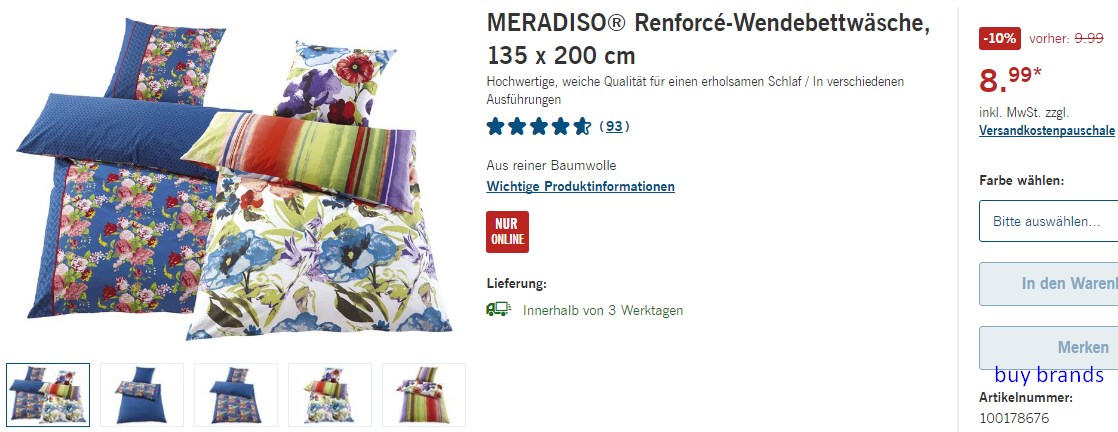Open Versandkostenpauschale shipping cost link
1118x432 pixels.
[1047, 130]
